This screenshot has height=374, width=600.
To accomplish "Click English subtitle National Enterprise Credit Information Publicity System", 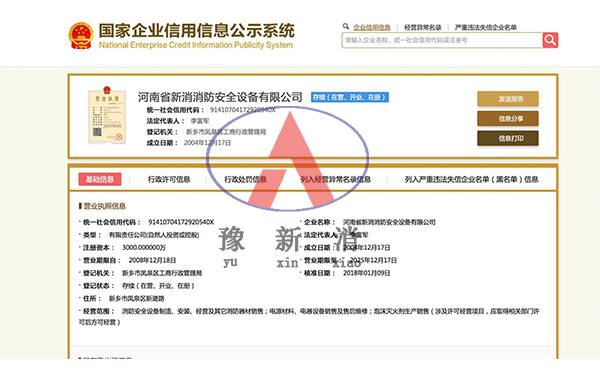I will point(196,45).
